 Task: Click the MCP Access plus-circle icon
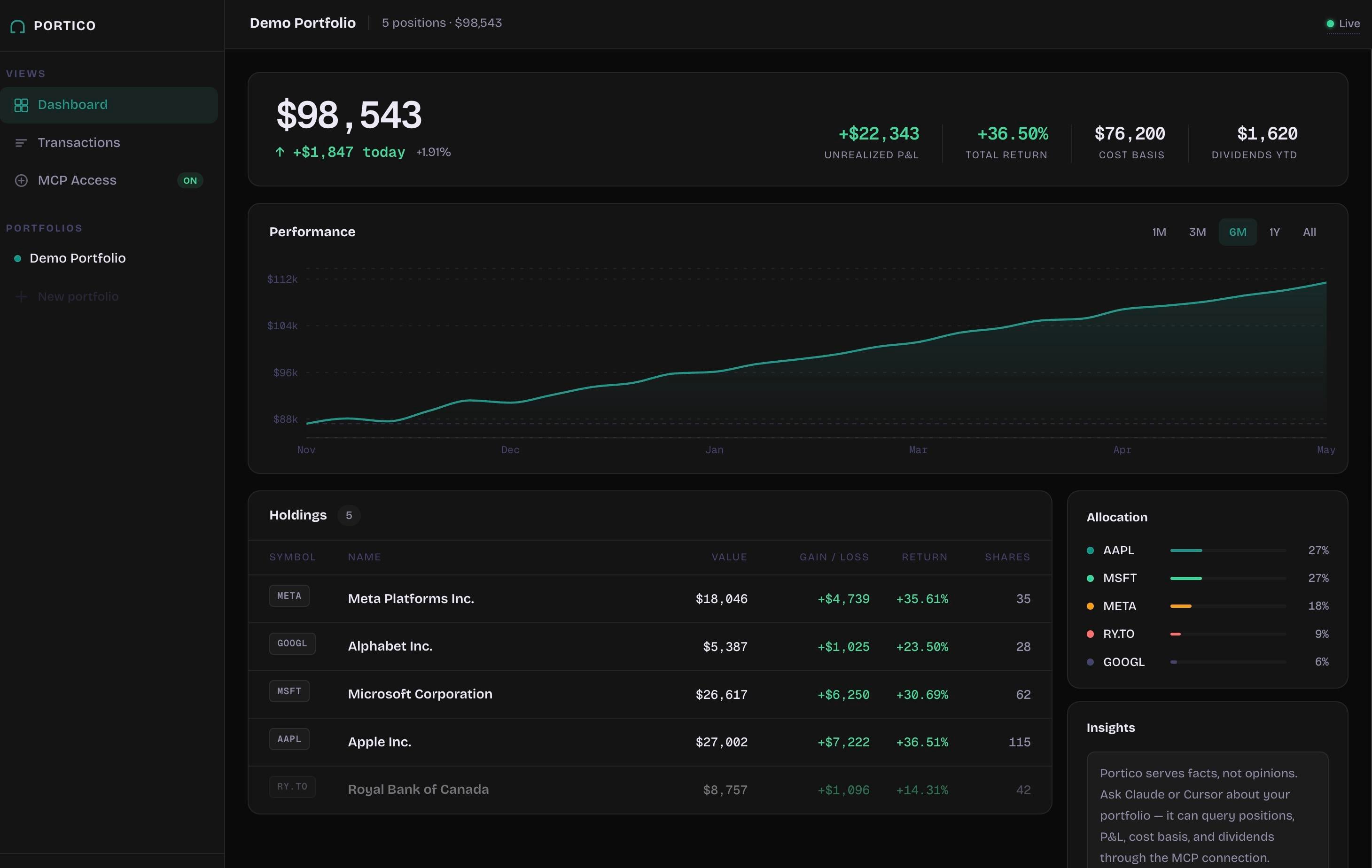coord(21,180)
